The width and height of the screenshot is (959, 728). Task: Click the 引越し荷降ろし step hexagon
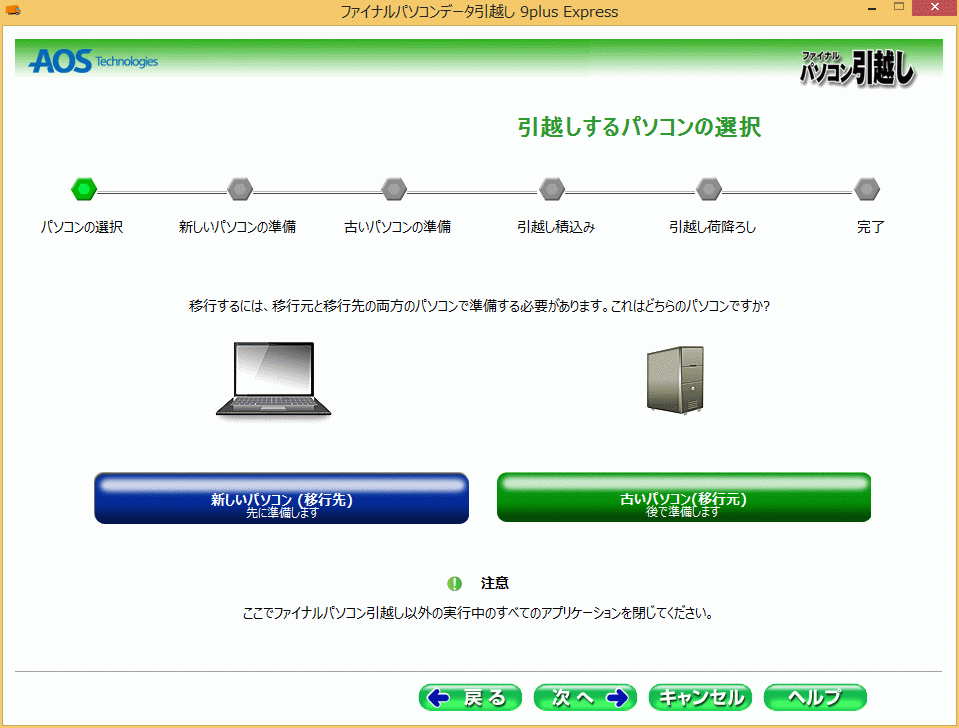tap(709, 189)
